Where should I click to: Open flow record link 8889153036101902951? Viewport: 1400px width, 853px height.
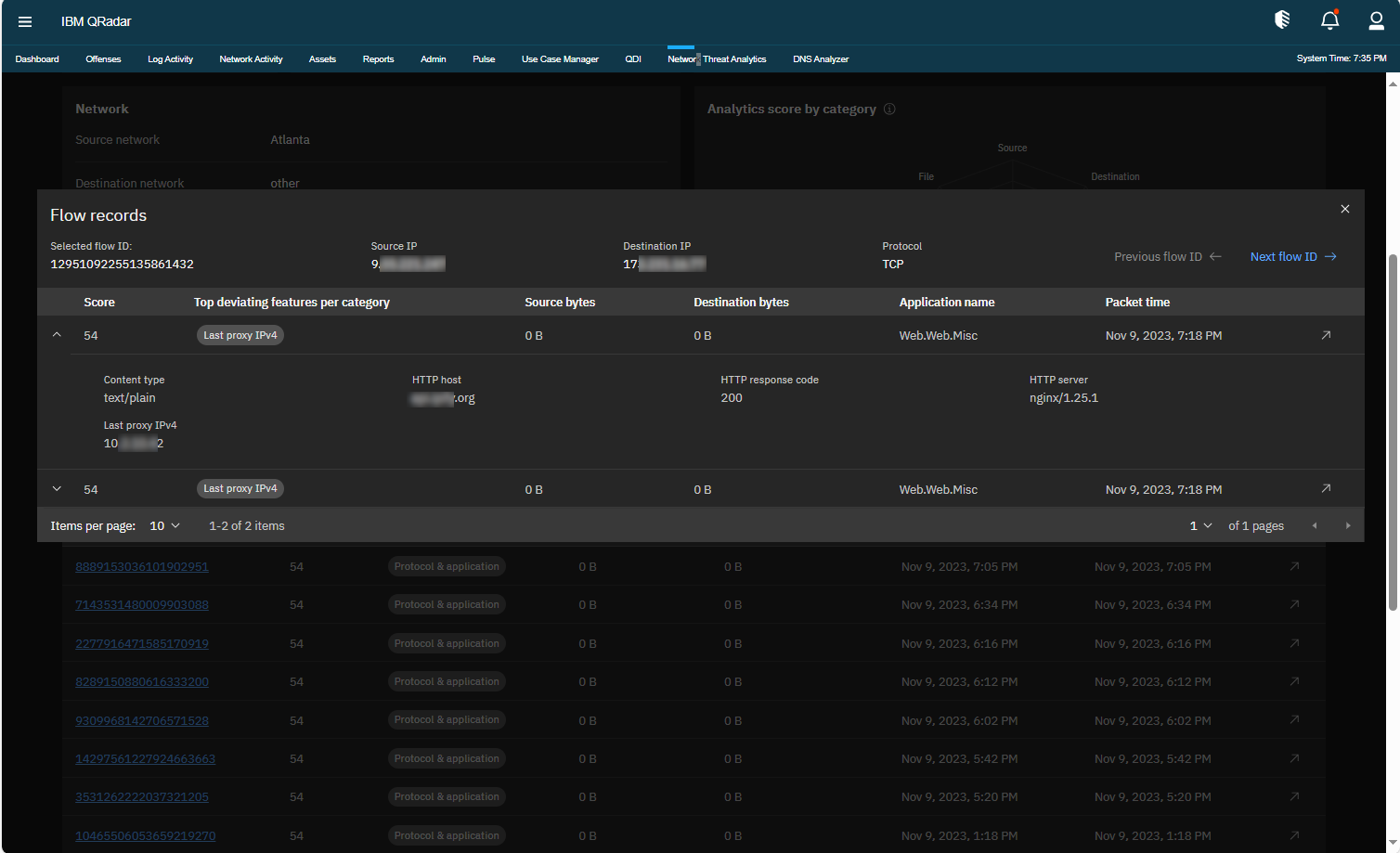pyautogui.click(x=141, y=566)
